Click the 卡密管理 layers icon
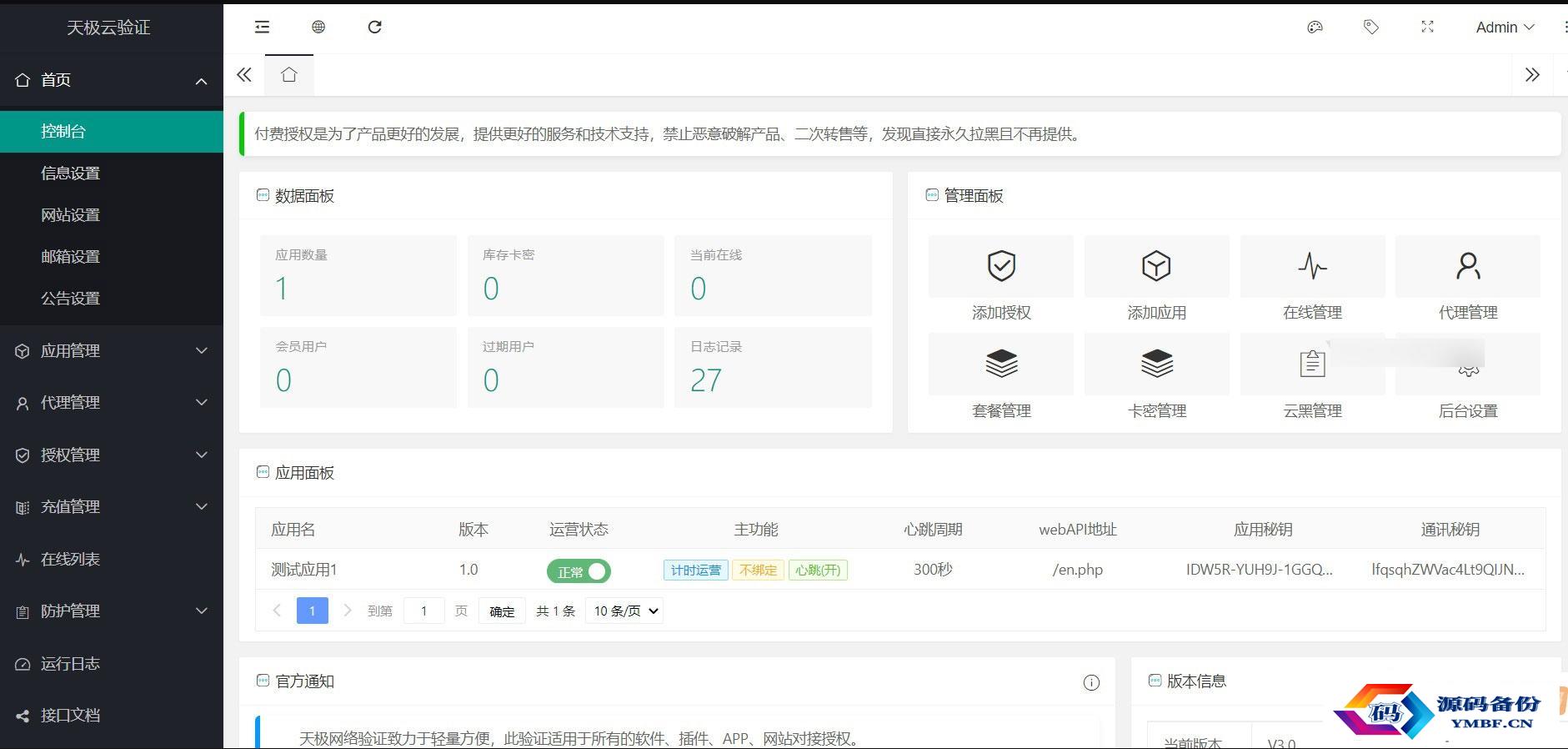 click(x=1156, y=364)
